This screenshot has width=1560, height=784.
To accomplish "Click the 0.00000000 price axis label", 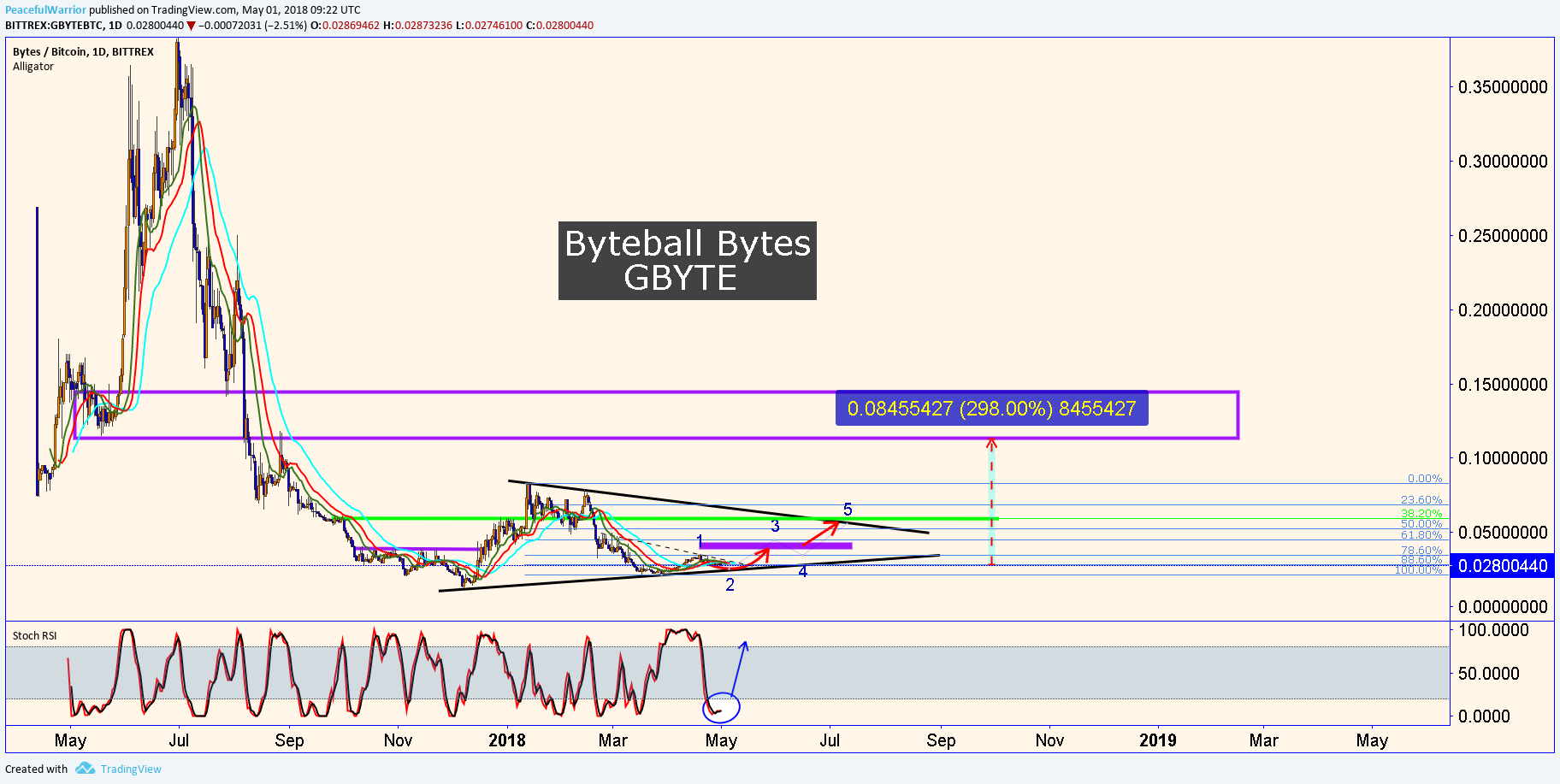I will tap(1503, 607).
